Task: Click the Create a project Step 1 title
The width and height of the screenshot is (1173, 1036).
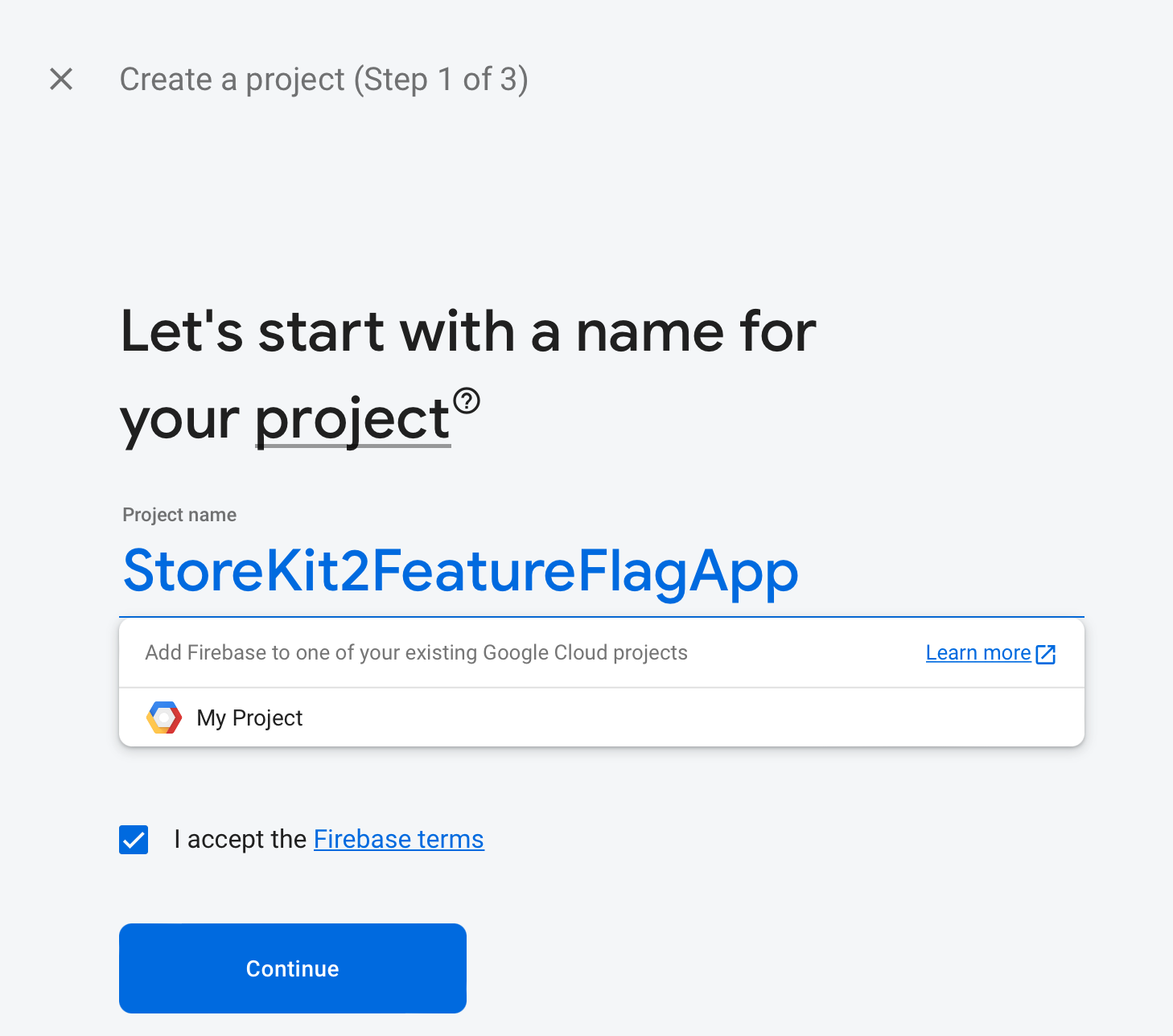Action: pos(324,80)
